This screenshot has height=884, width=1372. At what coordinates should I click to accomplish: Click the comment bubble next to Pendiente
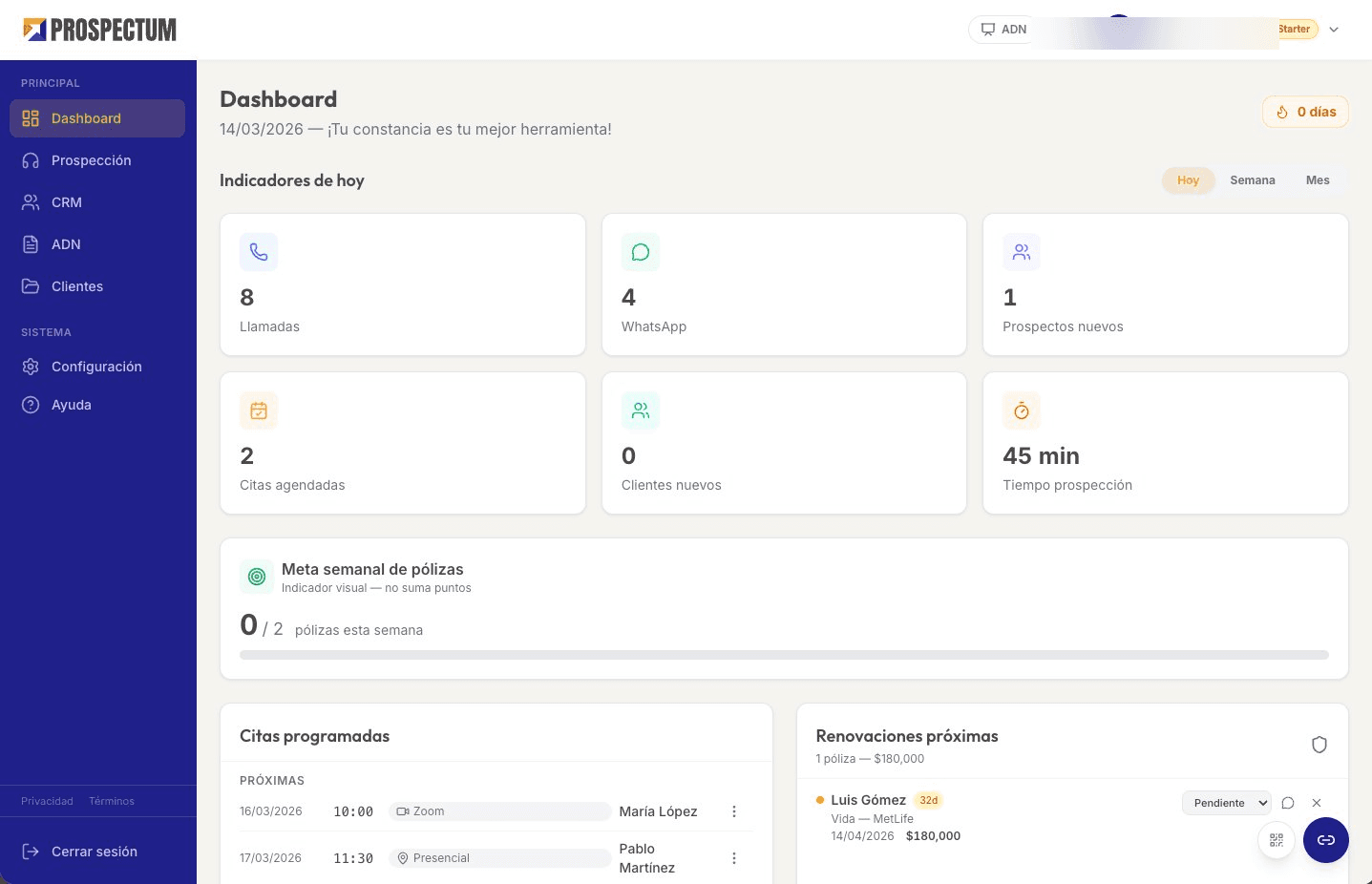(x=1288, y=803)
